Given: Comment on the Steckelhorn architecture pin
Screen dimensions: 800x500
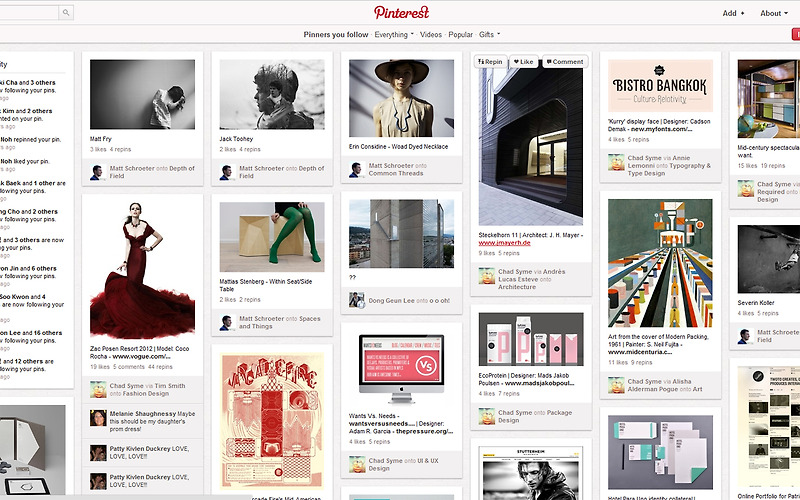Looking at the screenshot, I should [565, 62].
